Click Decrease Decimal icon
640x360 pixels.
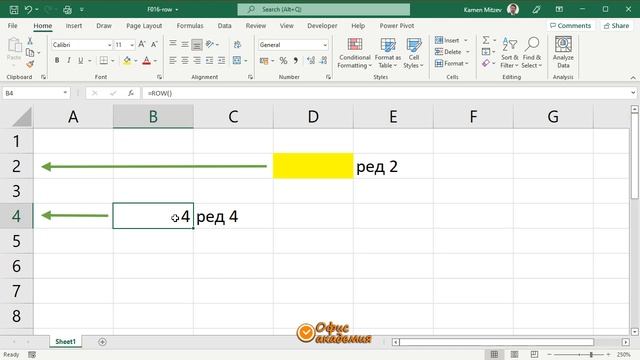323,61
